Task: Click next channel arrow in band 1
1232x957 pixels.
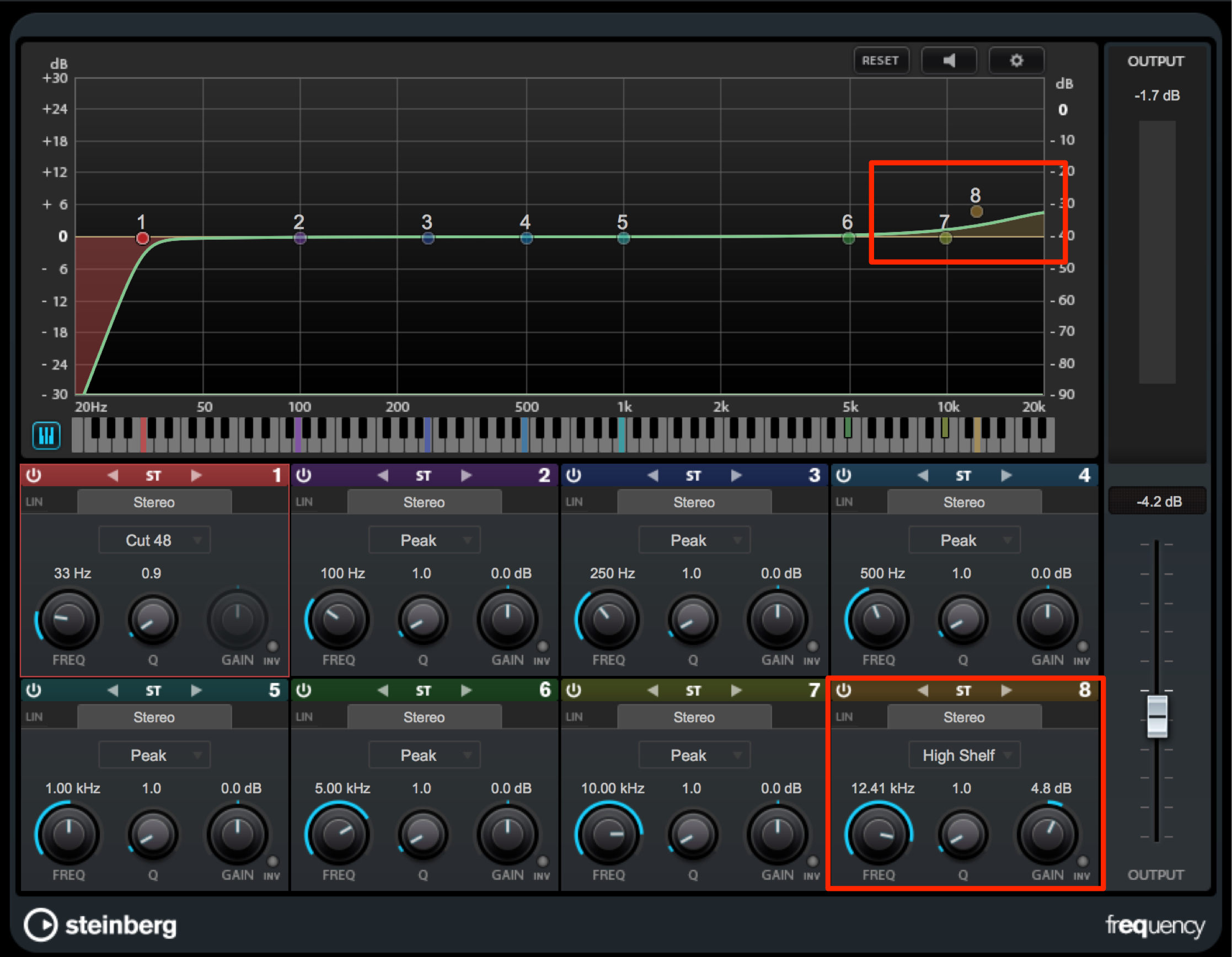Action: (196, 475)
